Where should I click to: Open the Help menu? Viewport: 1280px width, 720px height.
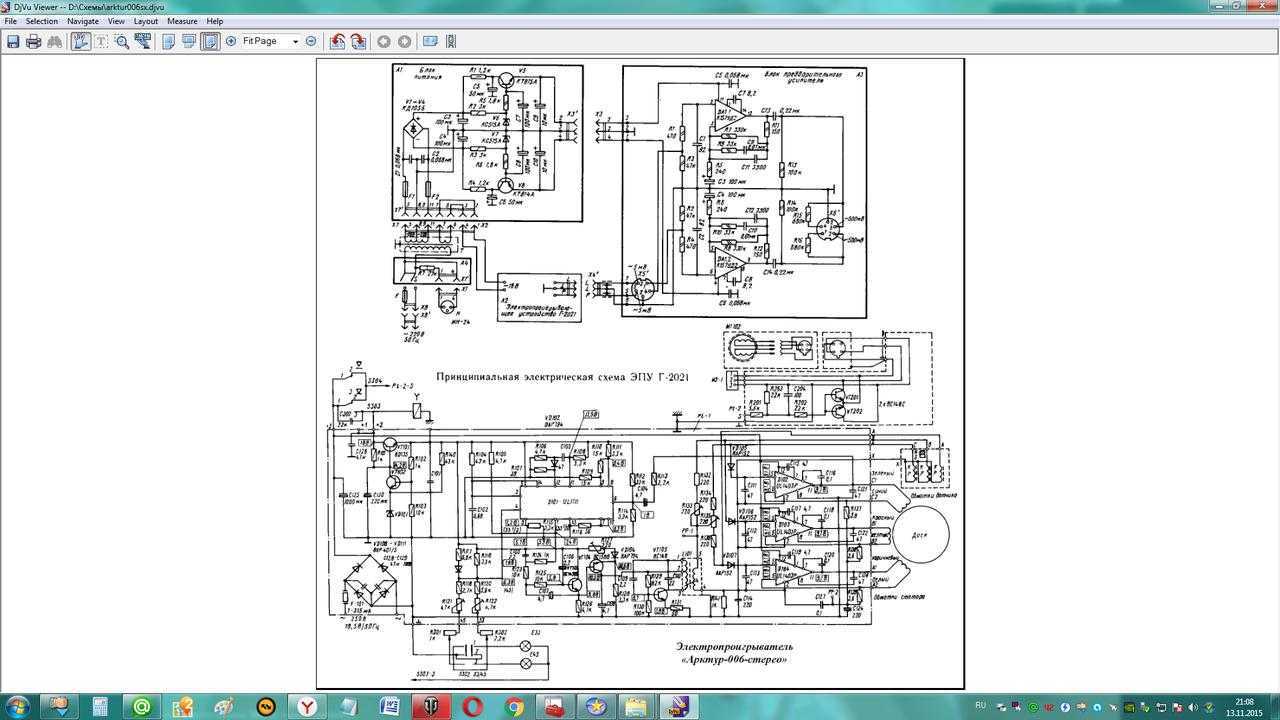tap(214, 21)
